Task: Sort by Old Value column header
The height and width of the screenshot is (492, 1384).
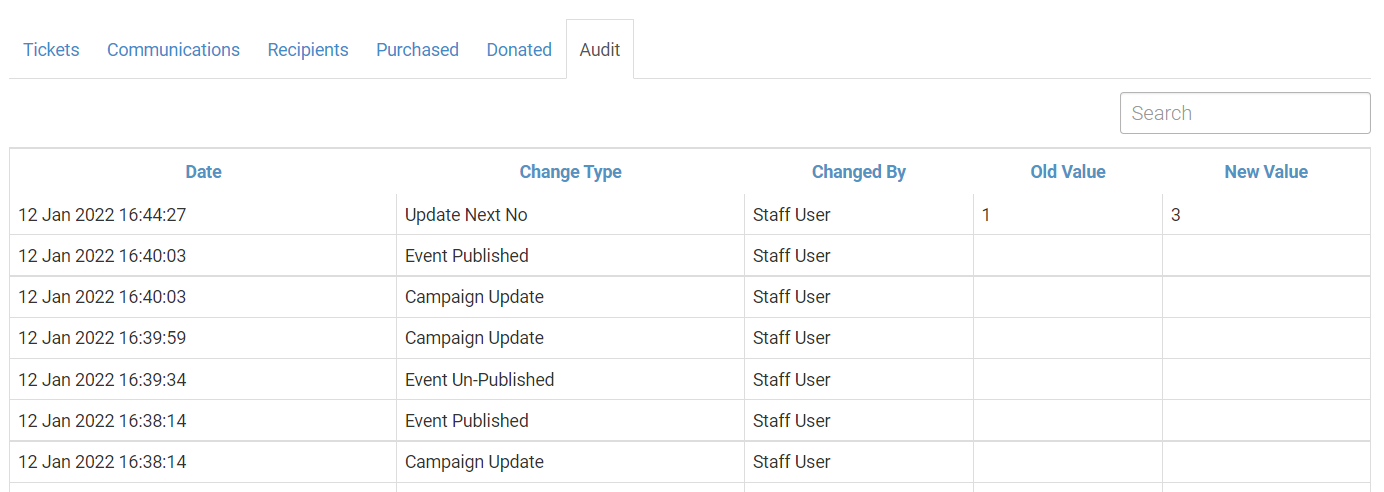Action: pyautogui.click(x=1068, y=172)
